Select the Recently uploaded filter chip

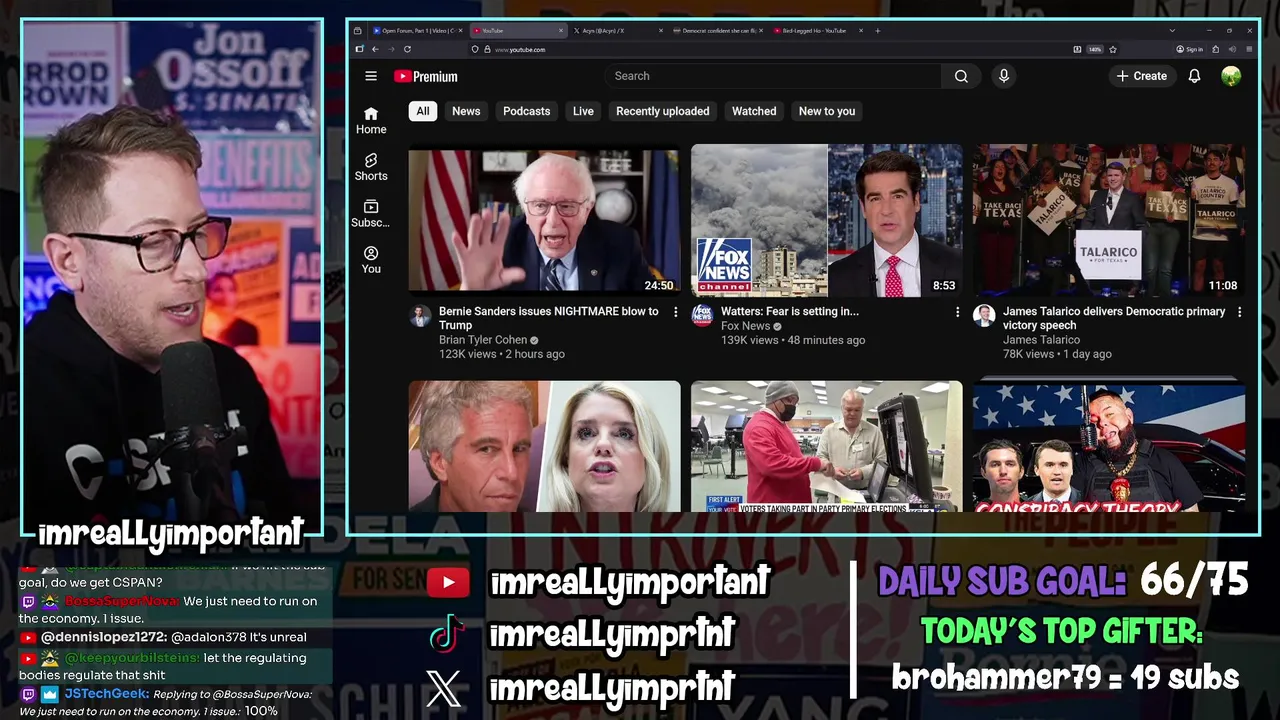pos(663,111)
